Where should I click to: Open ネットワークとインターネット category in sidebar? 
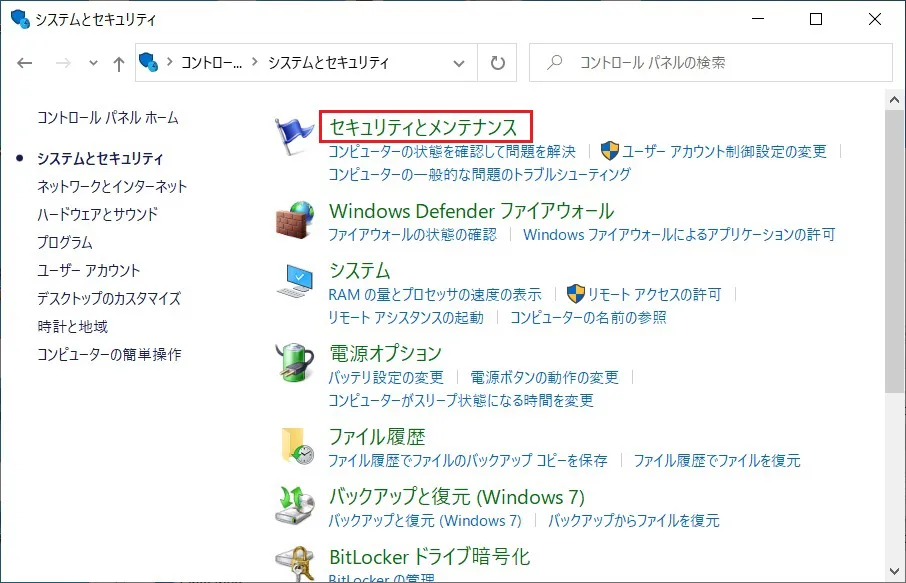pos(112,187)
